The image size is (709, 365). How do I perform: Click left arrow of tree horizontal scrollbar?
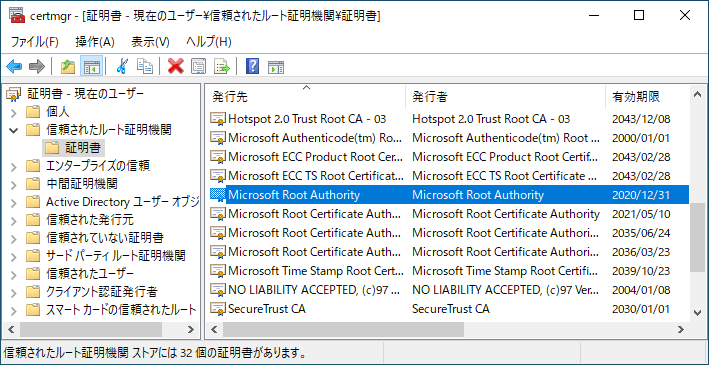(11, 330)
